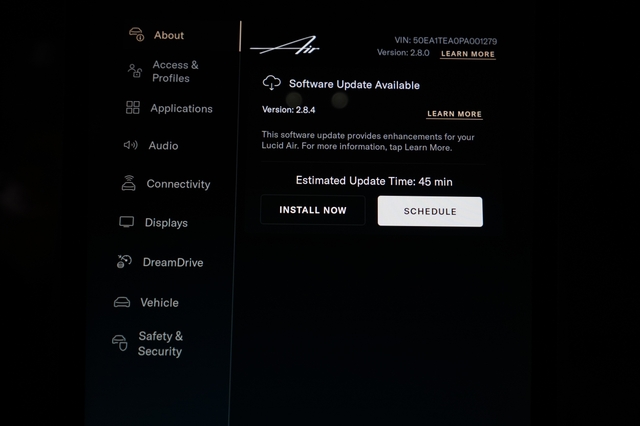Click the Access & Profiles icon
The width and height of the screenshot is (640, 426).
pyautogui.click(x=135, y=71)
